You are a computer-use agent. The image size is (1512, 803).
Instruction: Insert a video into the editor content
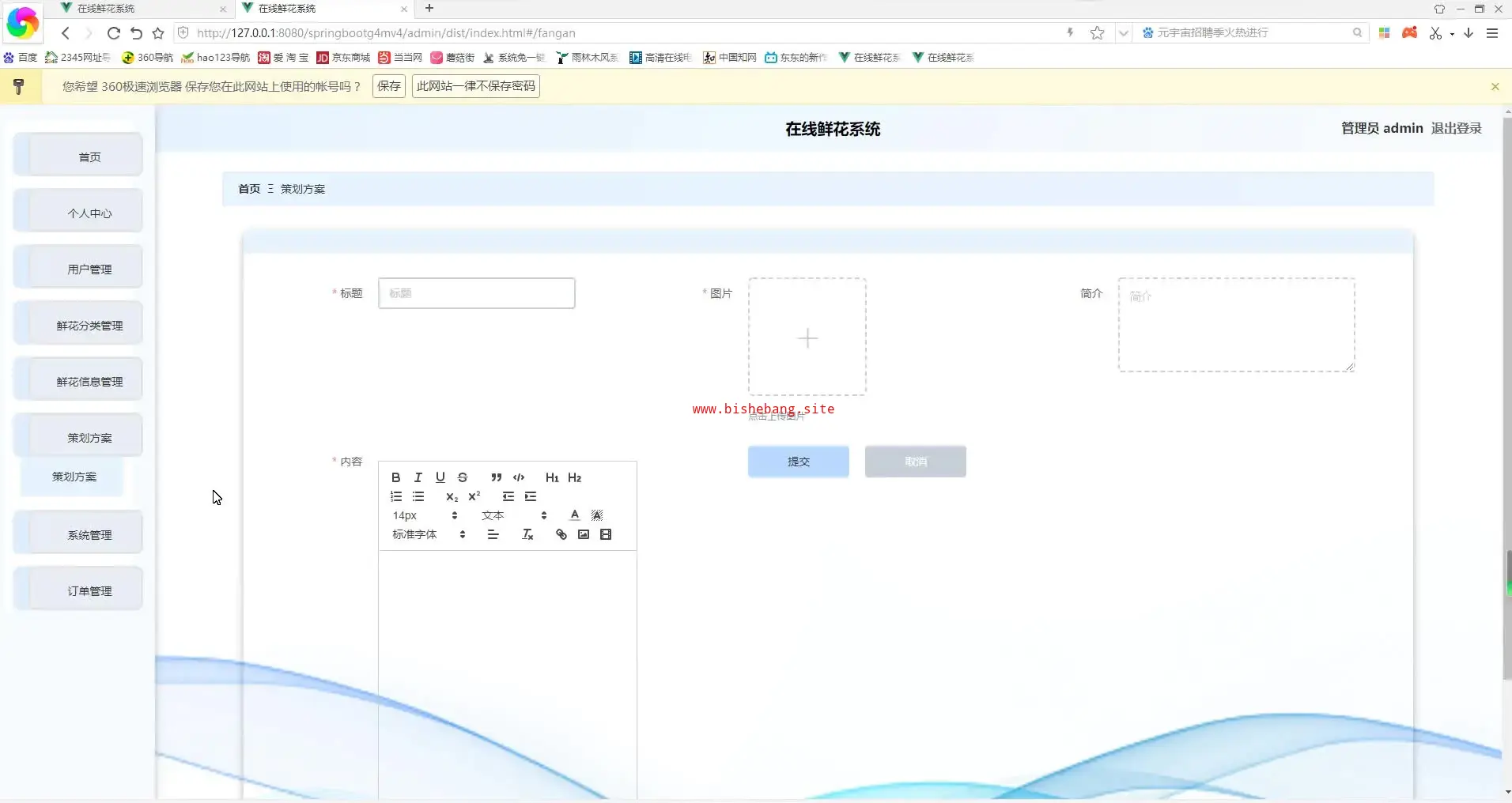click(606, 534)
